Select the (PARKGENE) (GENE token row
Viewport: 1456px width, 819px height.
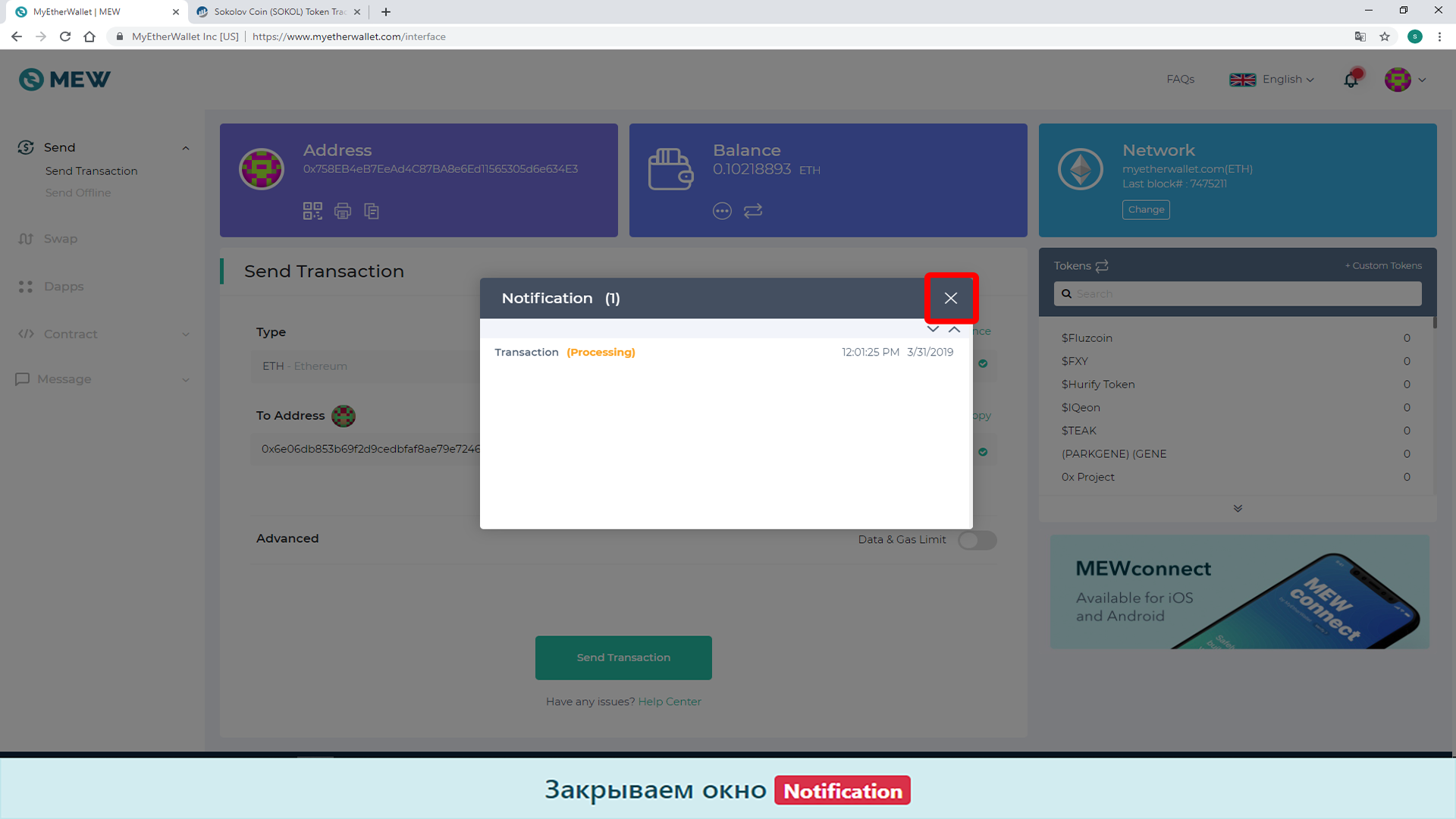(x=1236, y=453)
